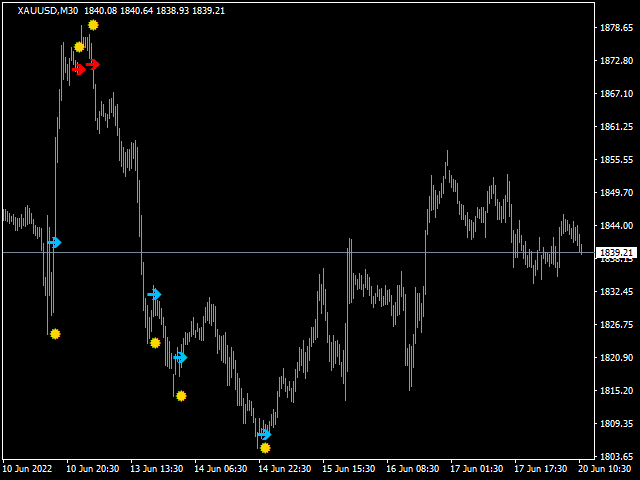Select the blue arrow near the 1832.45 level

click(x=154, y=294)
